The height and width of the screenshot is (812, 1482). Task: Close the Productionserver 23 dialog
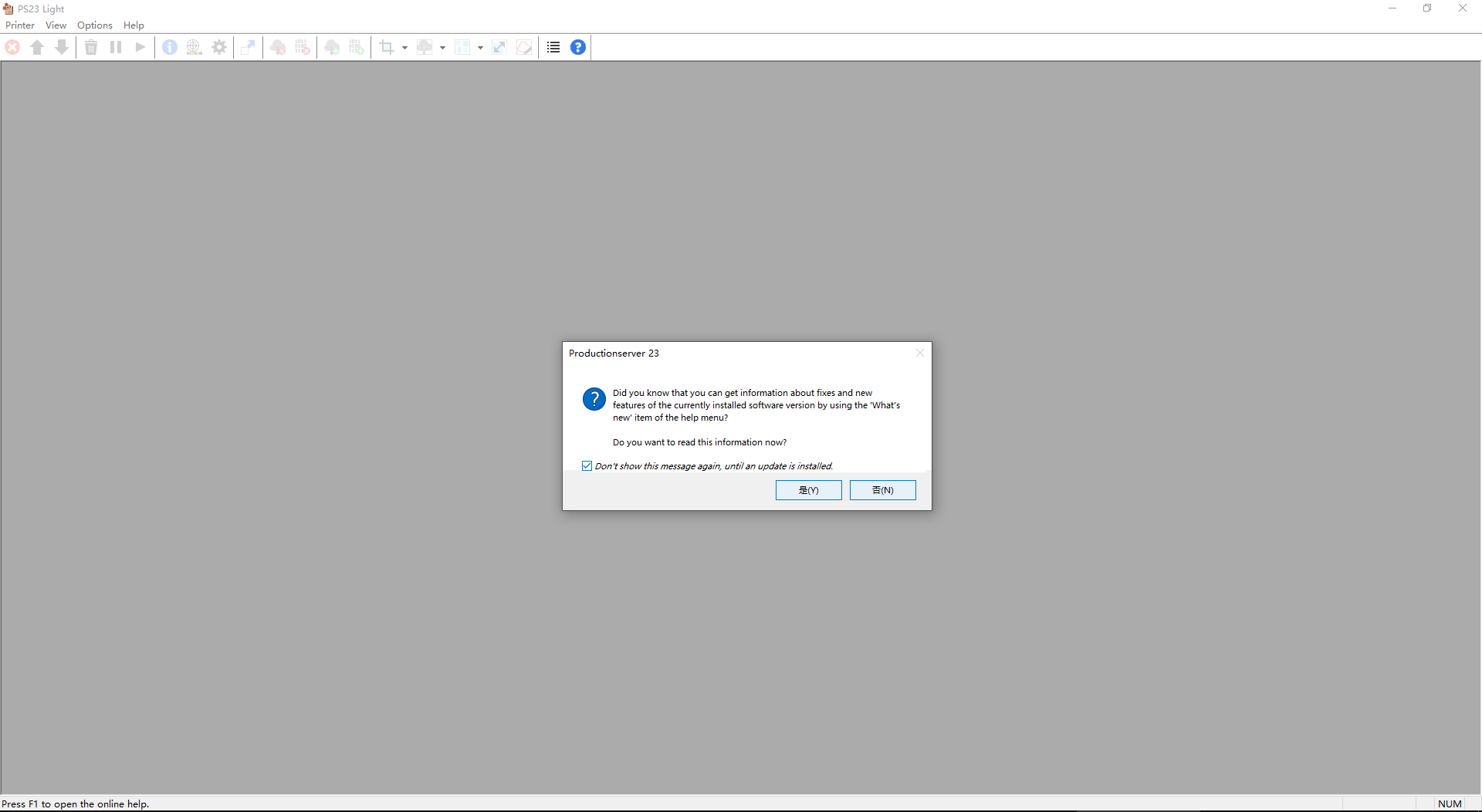(920, 353)
